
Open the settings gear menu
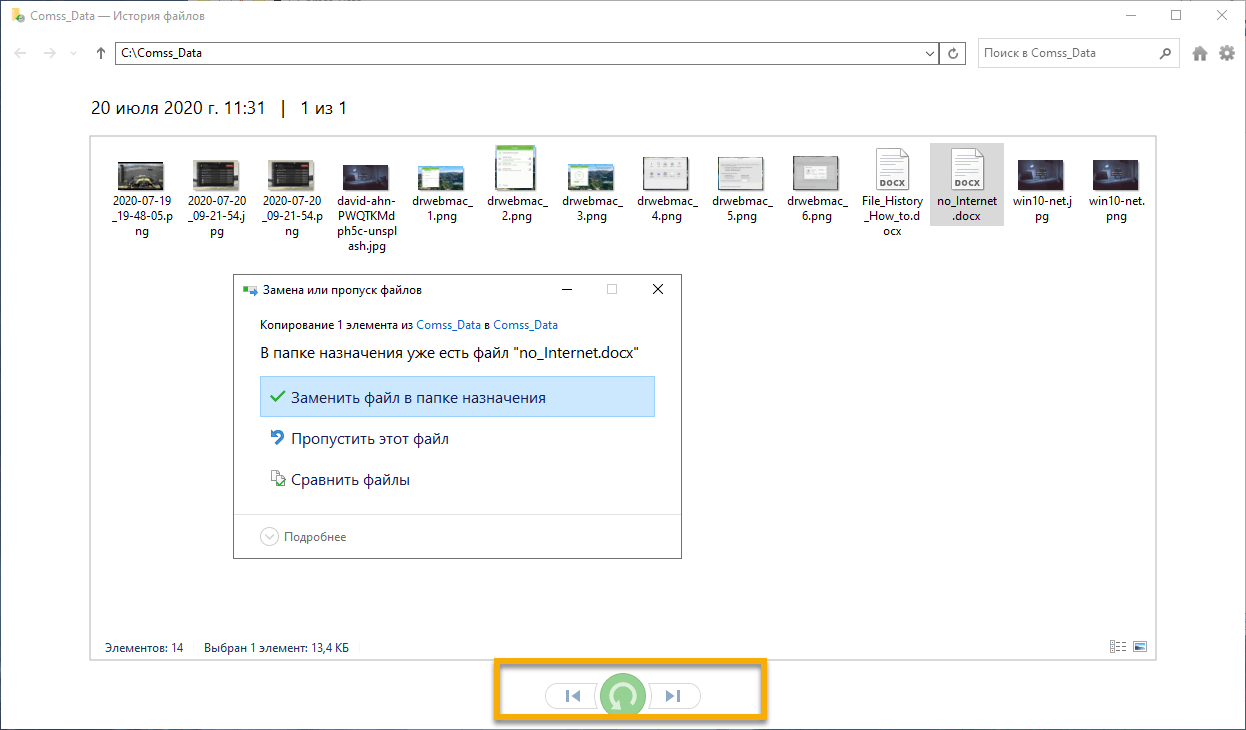[x=1227, y=53]
